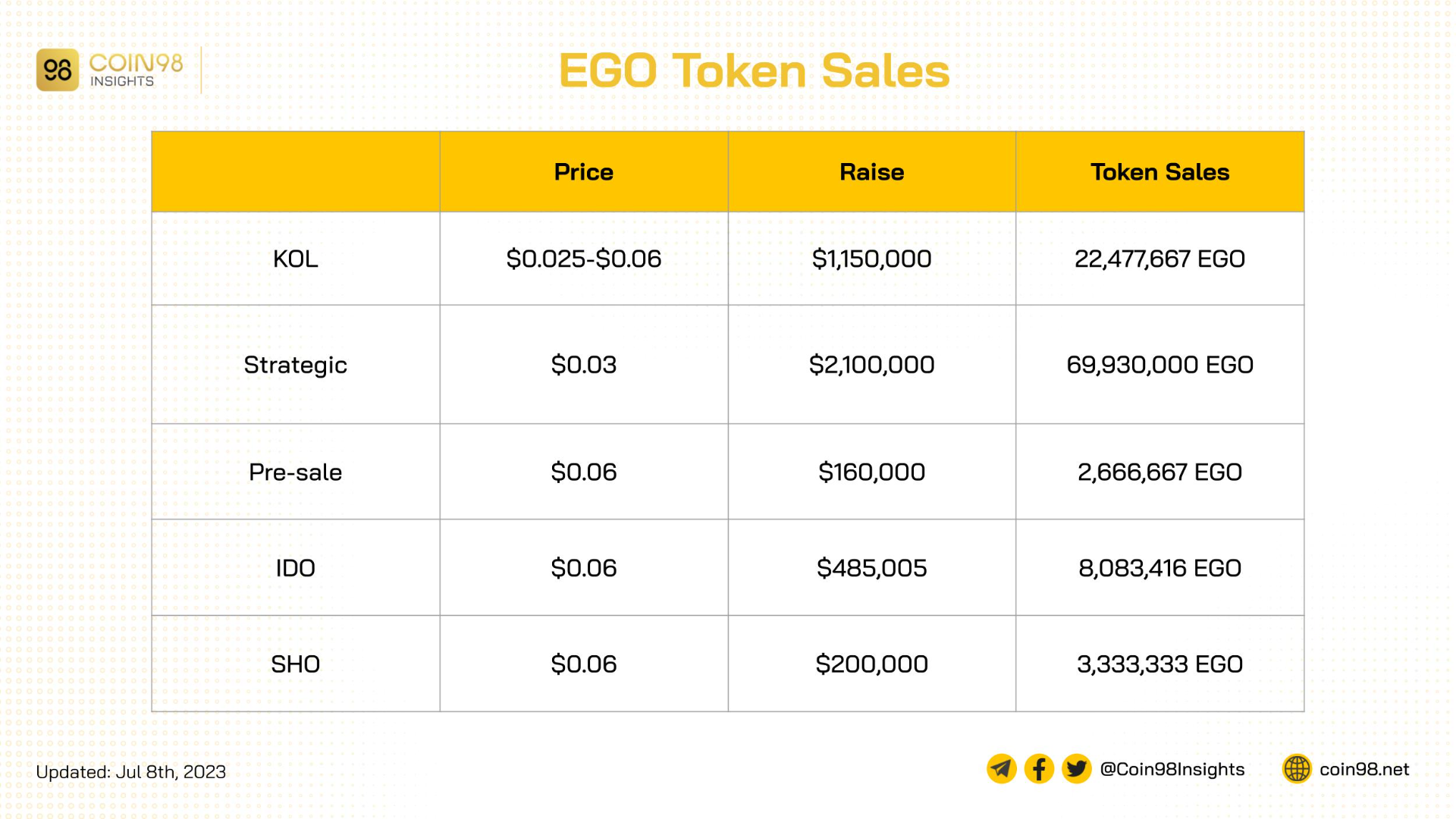The width and height of the screenshot is (1456, 819).
Task: Select the $2,100,000 raise cell
Action: click(x=872, y=365)
